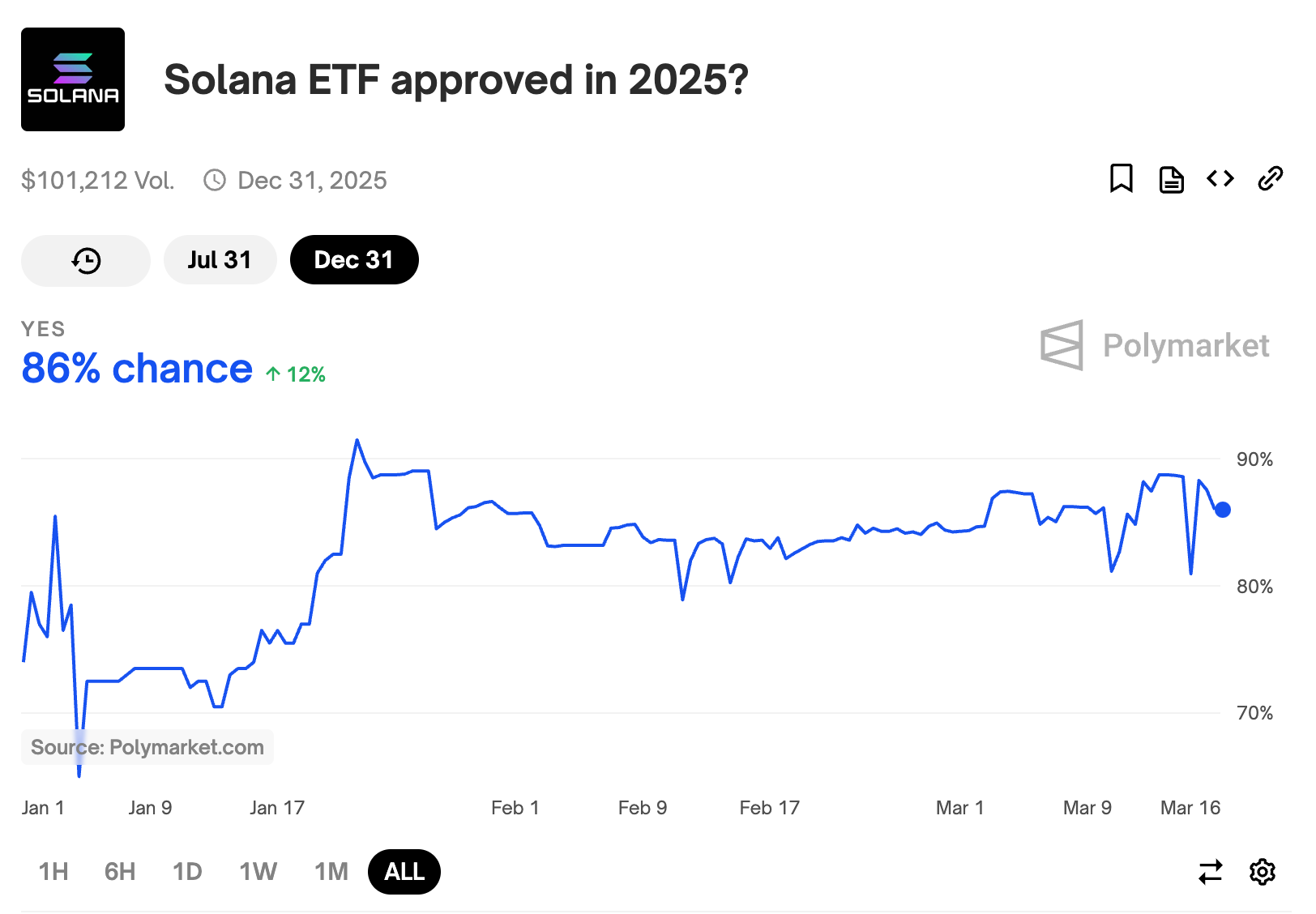Click the embed code icon

pyautogui.click(x=1220, y=178)
